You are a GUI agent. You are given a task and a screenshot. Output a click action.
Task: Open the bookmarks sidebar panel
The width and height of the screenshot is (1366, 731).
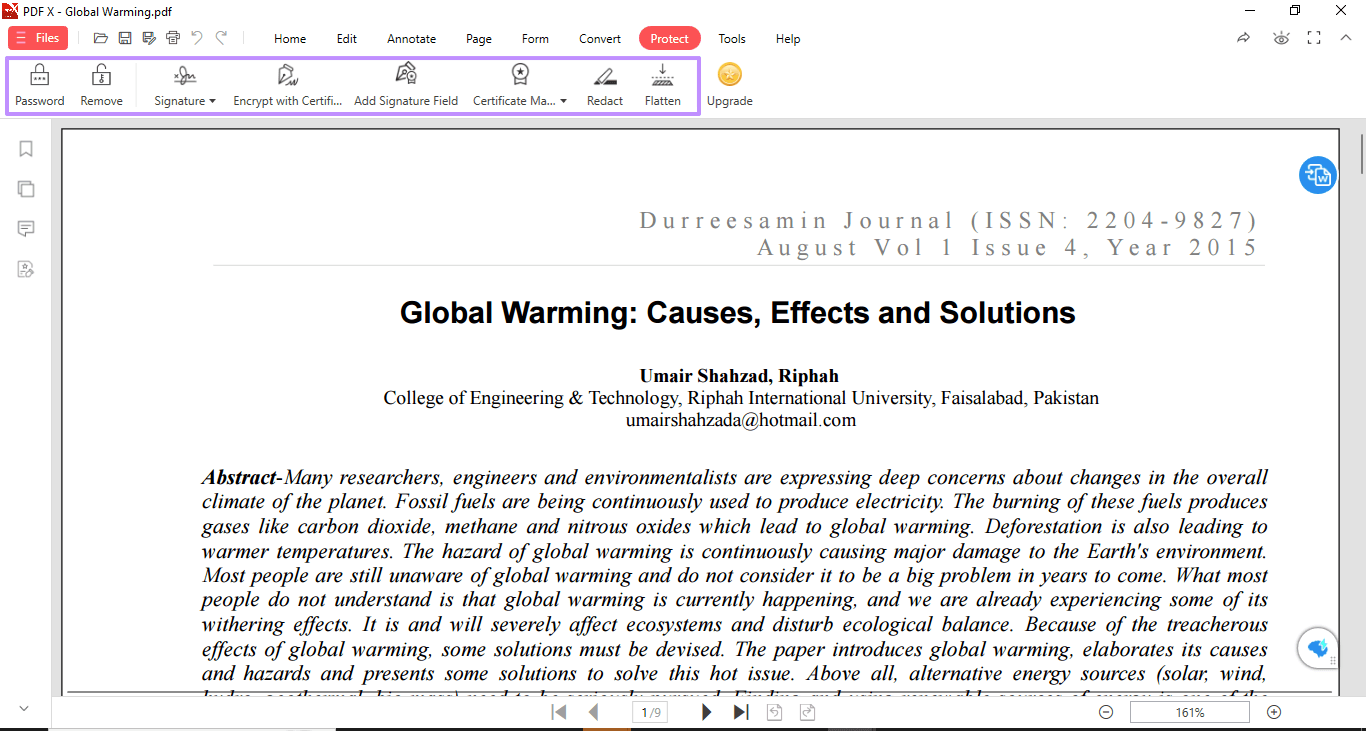[26, 149]
